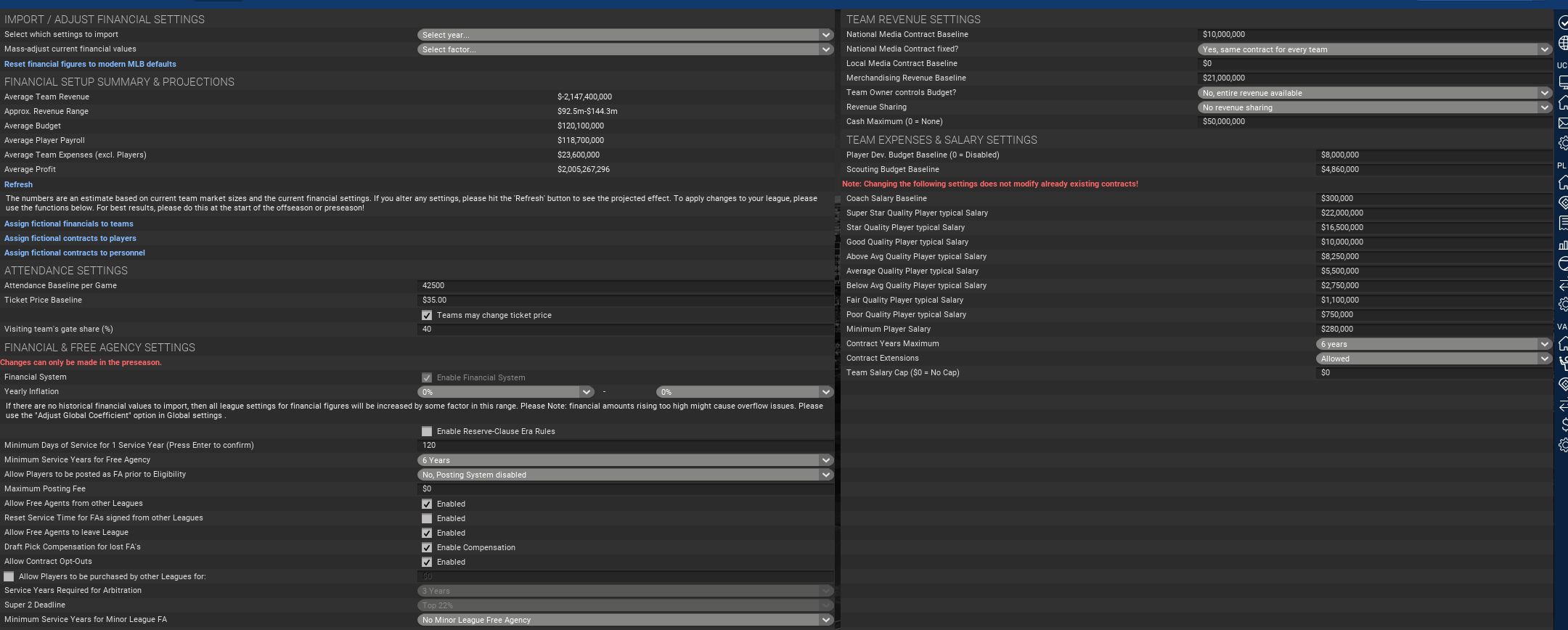Open Team Owner controls Budget dropdown
This screenshot has height=630, width=1568.
tap(1375, 93)
